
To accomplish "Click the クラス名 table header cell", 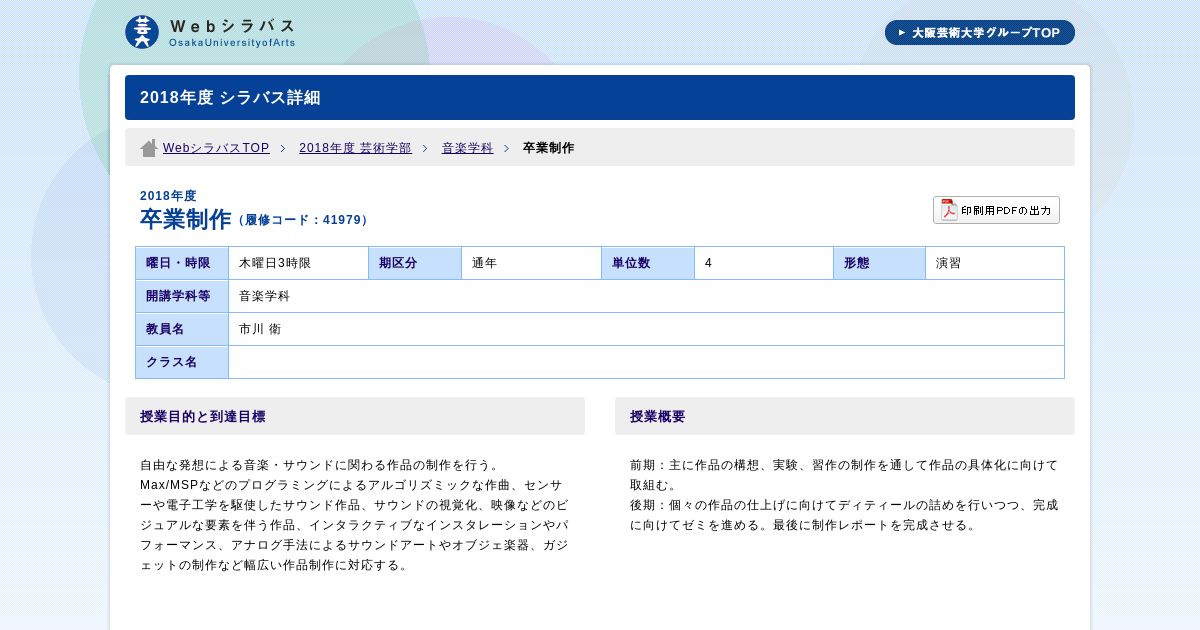I will pyautogui.click(x=182, y=362).
